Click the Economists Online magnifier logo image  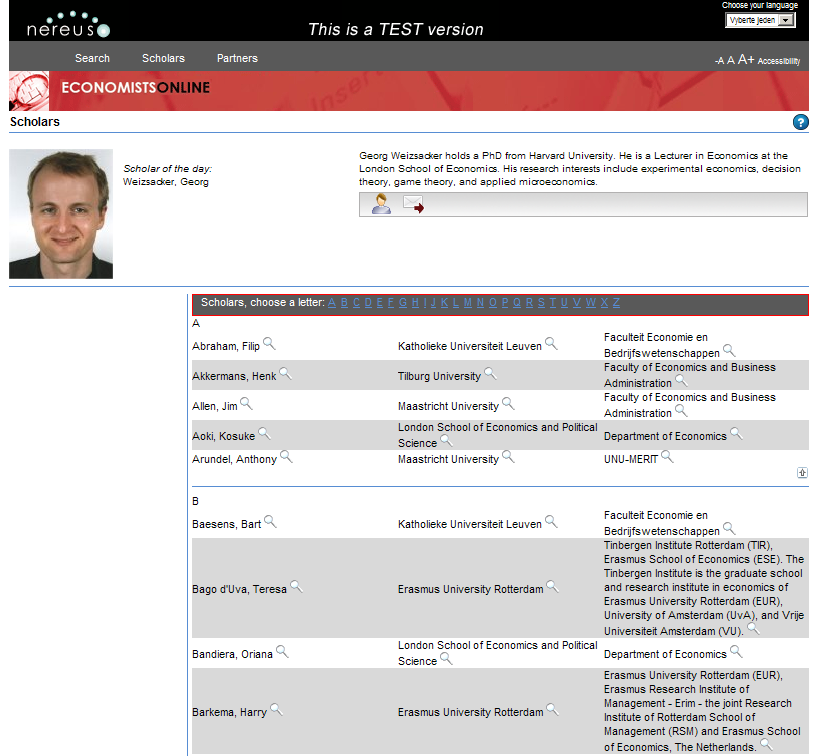29,91
